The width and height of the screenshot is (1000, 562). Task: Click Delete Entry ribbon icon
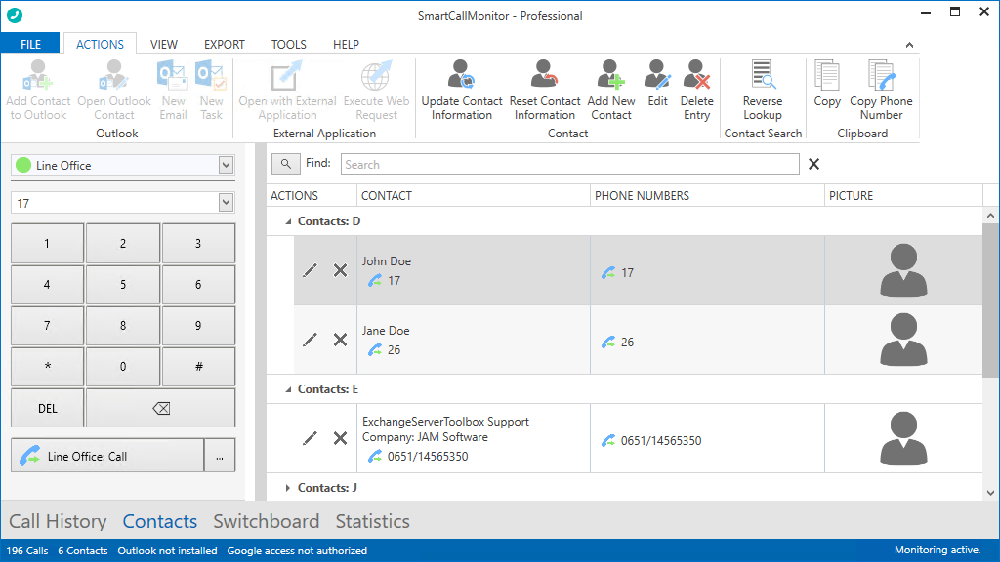(x=697, y=75)
